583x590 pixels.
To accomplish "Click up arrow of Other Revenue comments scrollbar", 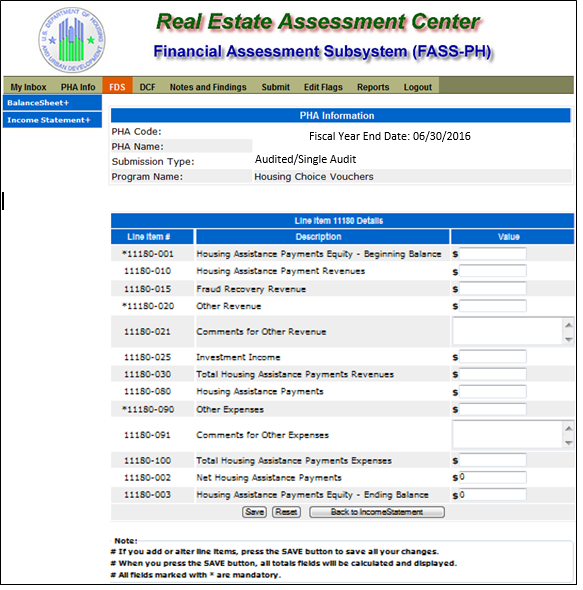I will pos(568,325).
